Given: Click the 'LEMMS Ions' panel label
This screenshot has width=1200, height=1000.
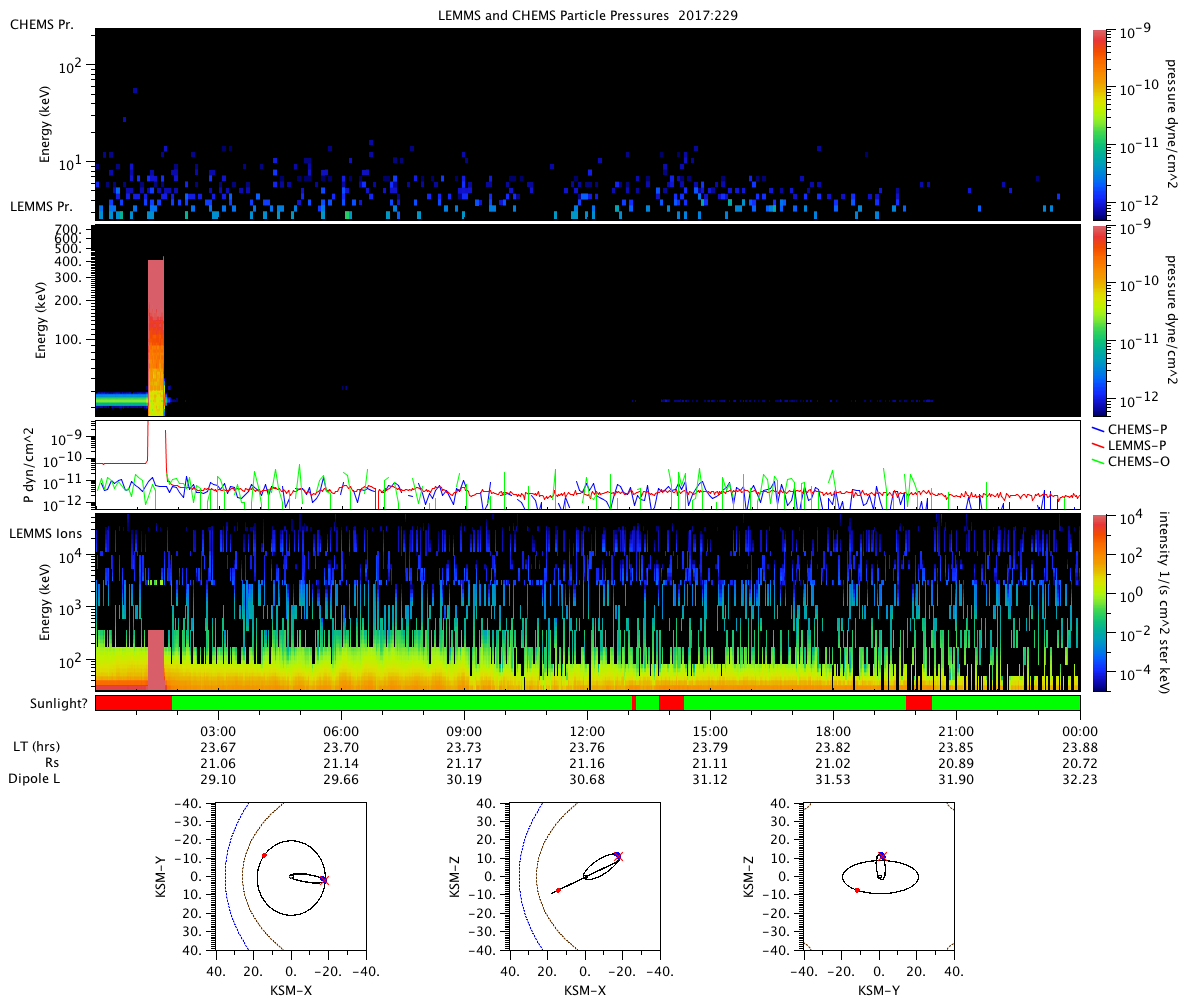Looking at the screenshot, I should click(x=45, y=534).
